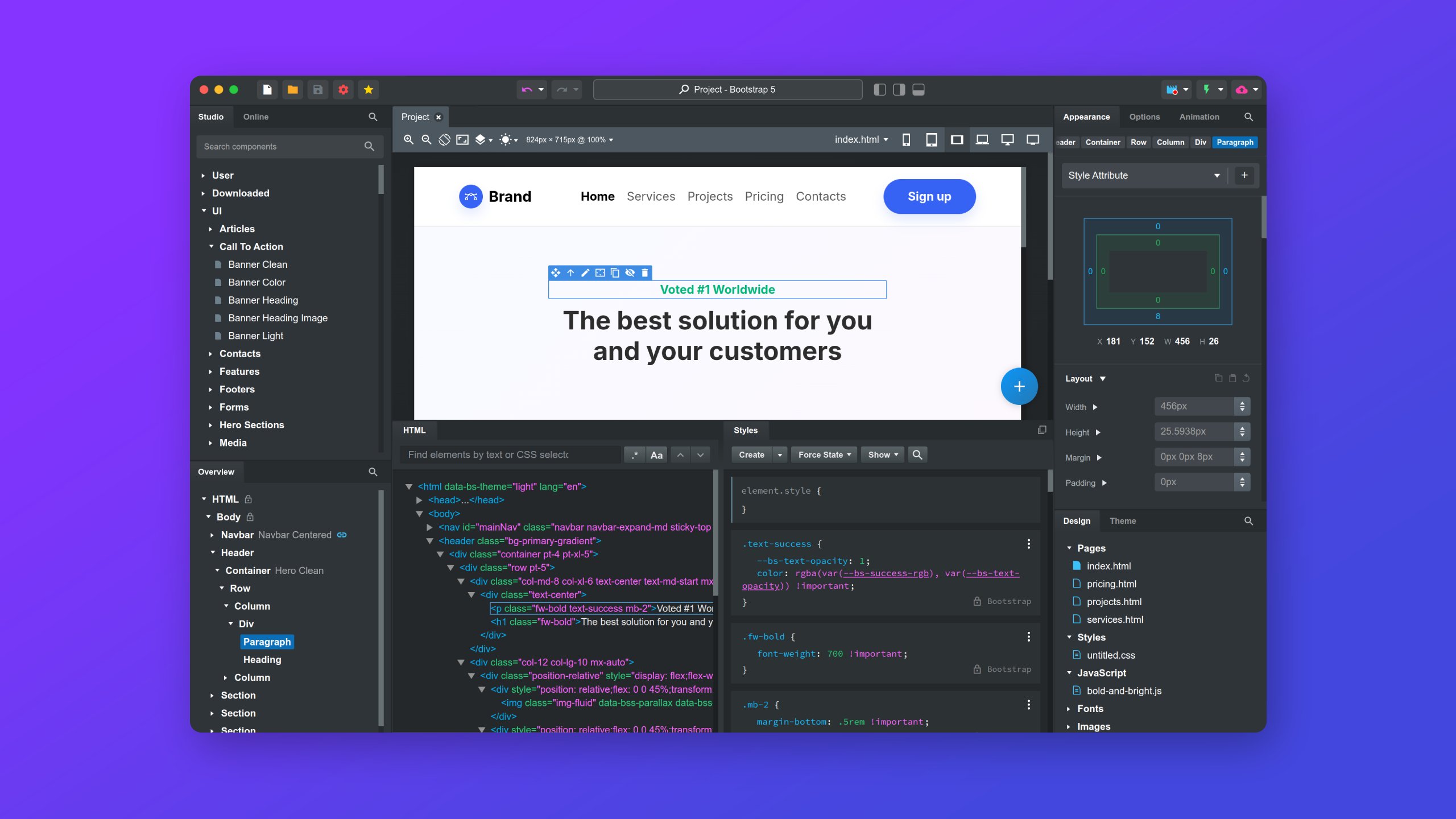Click the undo arrow in the top toolbar
This screenshot has height=819, width=1456.
tap(526, 89)
